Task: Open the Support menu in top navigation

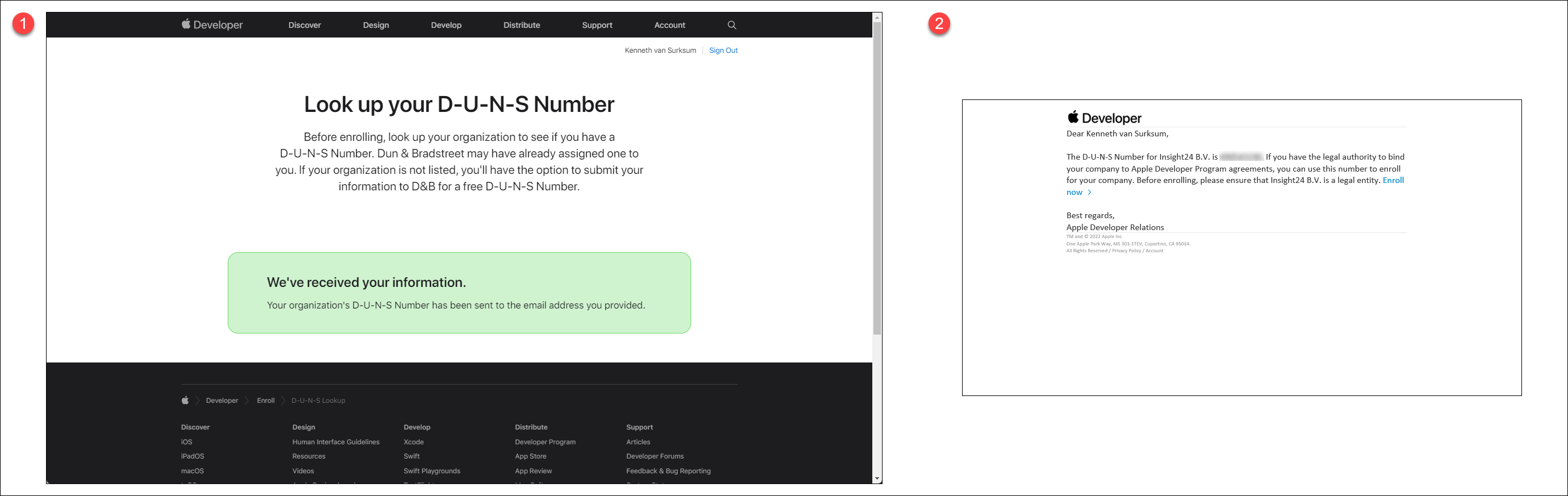Action: click(597, 25)
